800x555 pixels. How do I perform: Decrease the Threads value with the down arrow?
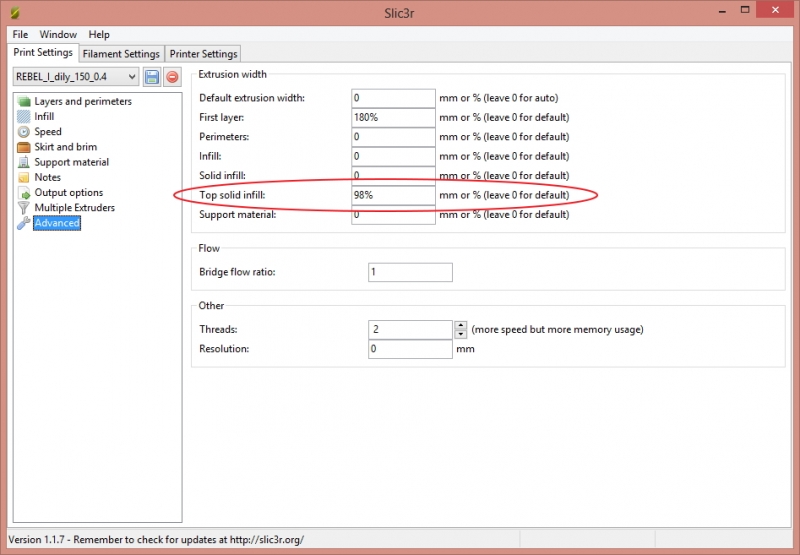pyautogui.click(x=460, y=333)
